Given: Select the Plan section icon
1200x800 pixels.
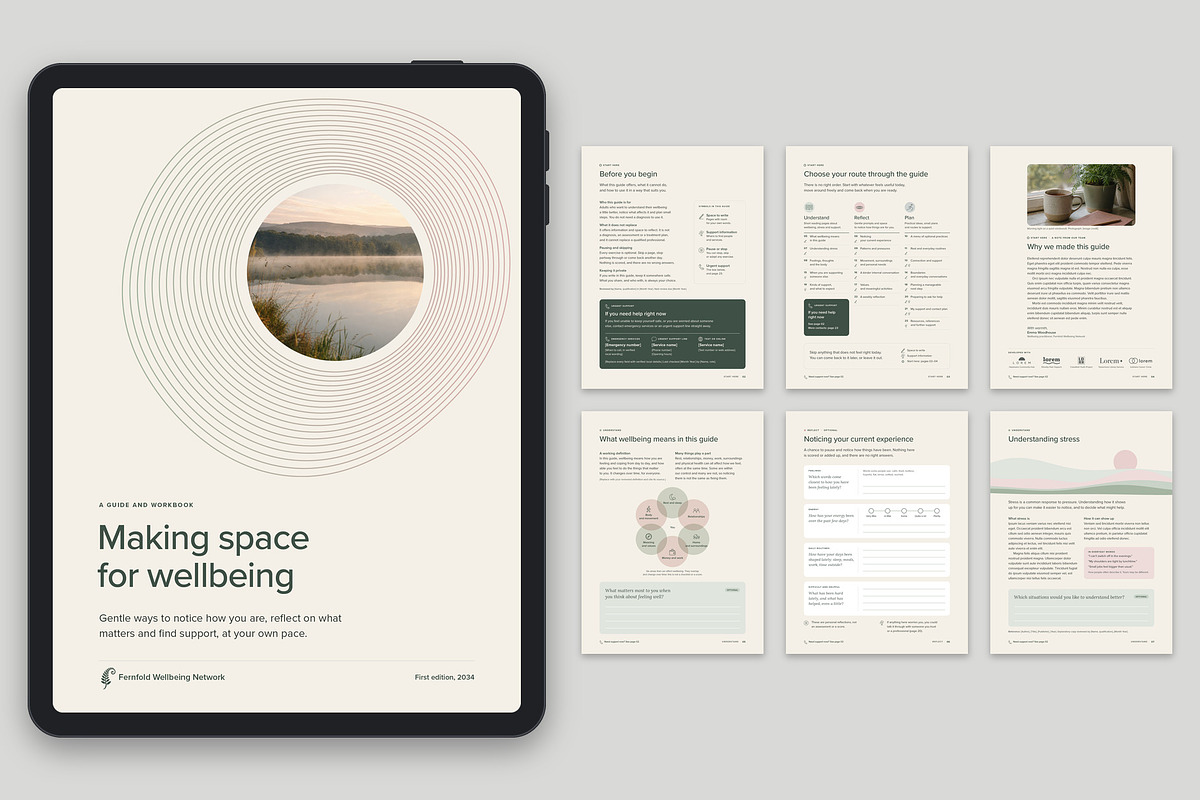Looking at the screenshot, I should point(910,207).
